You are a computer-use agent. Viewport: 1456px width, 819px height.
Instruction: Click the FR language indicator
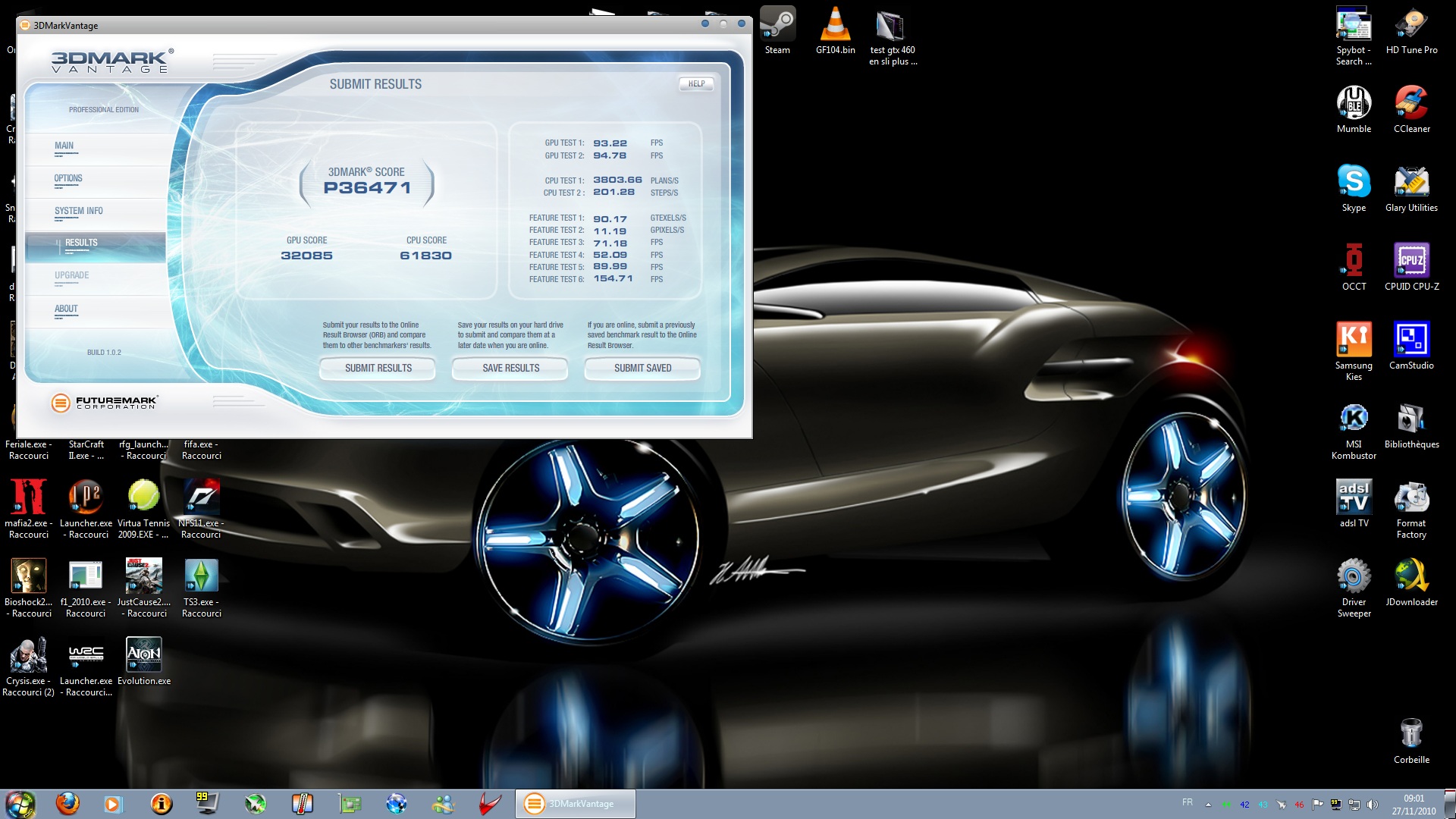[x=1187, y=802]
